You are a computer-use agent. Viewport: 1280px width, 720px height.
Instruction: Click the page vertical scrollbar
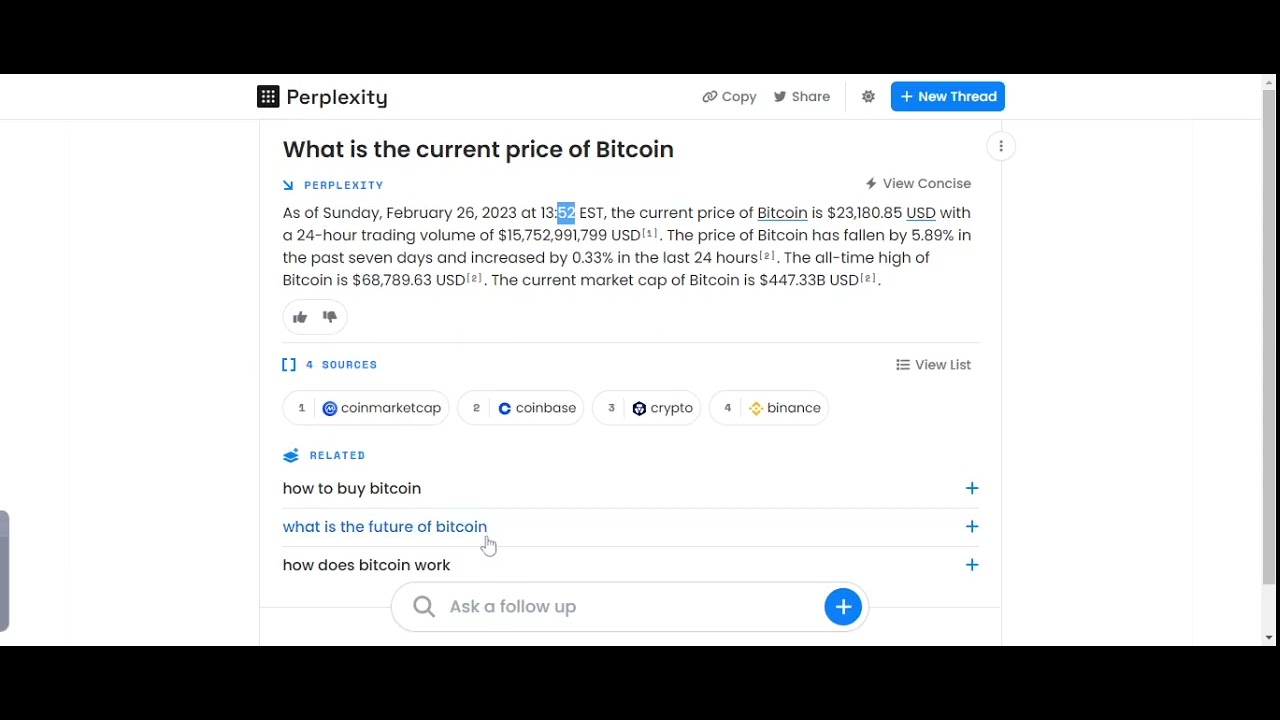click(1269, 340)
